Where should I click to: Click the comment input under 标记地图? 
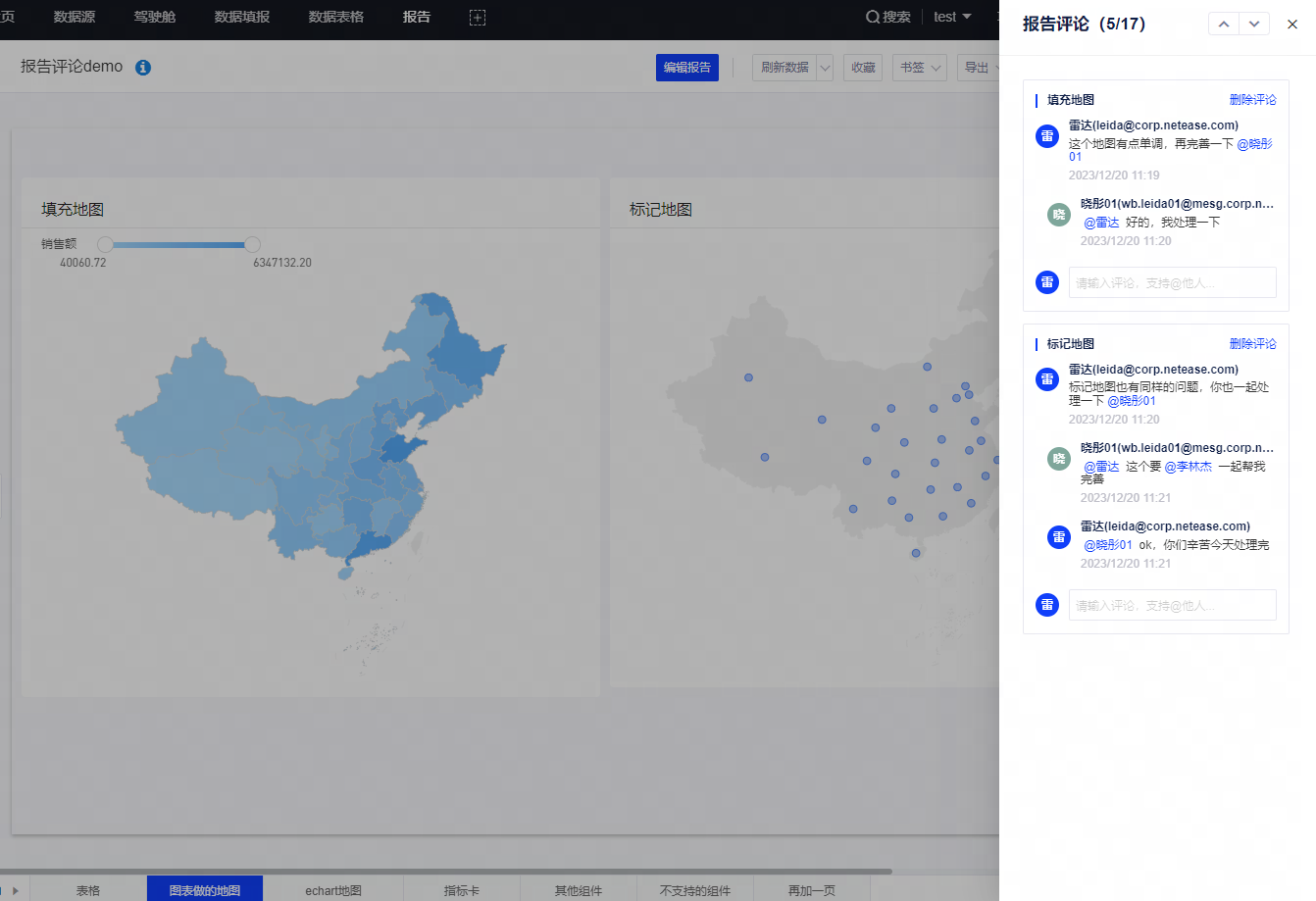click(1172, 606)
